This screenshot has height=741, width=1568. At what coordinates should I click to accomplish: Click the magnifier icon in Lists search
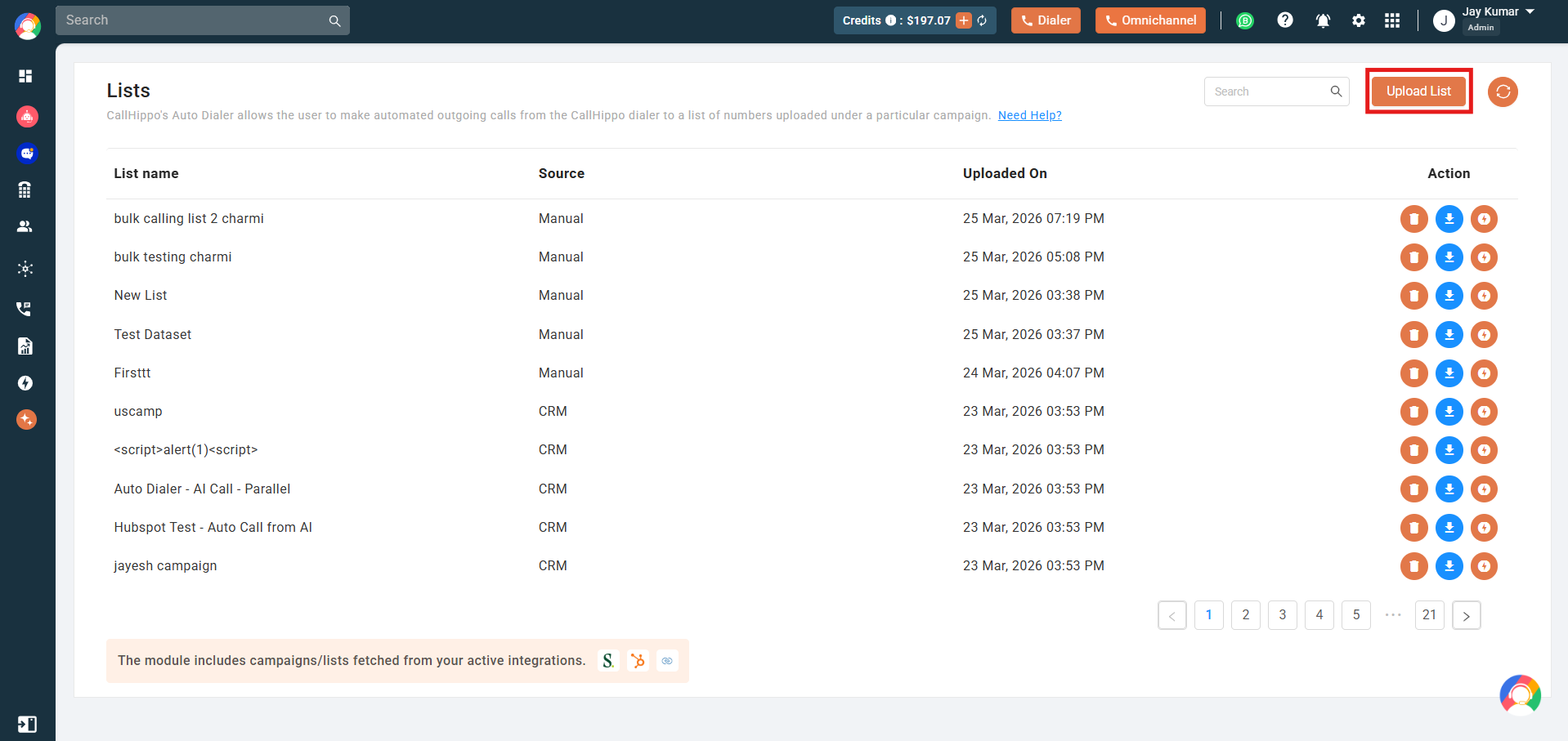1336,92
